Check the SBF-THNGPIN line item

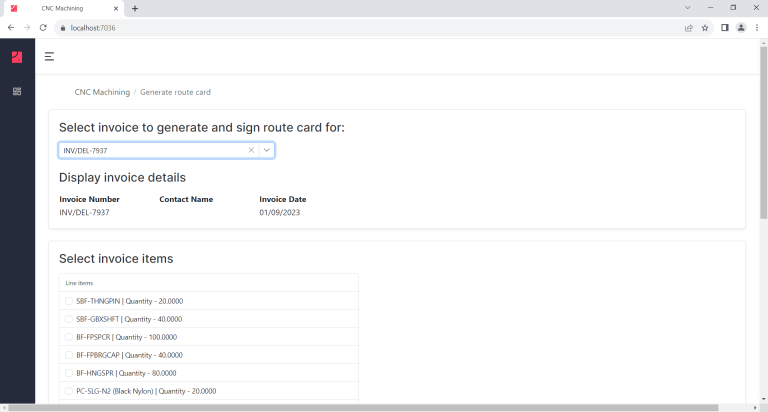click(x=69, y=301)
